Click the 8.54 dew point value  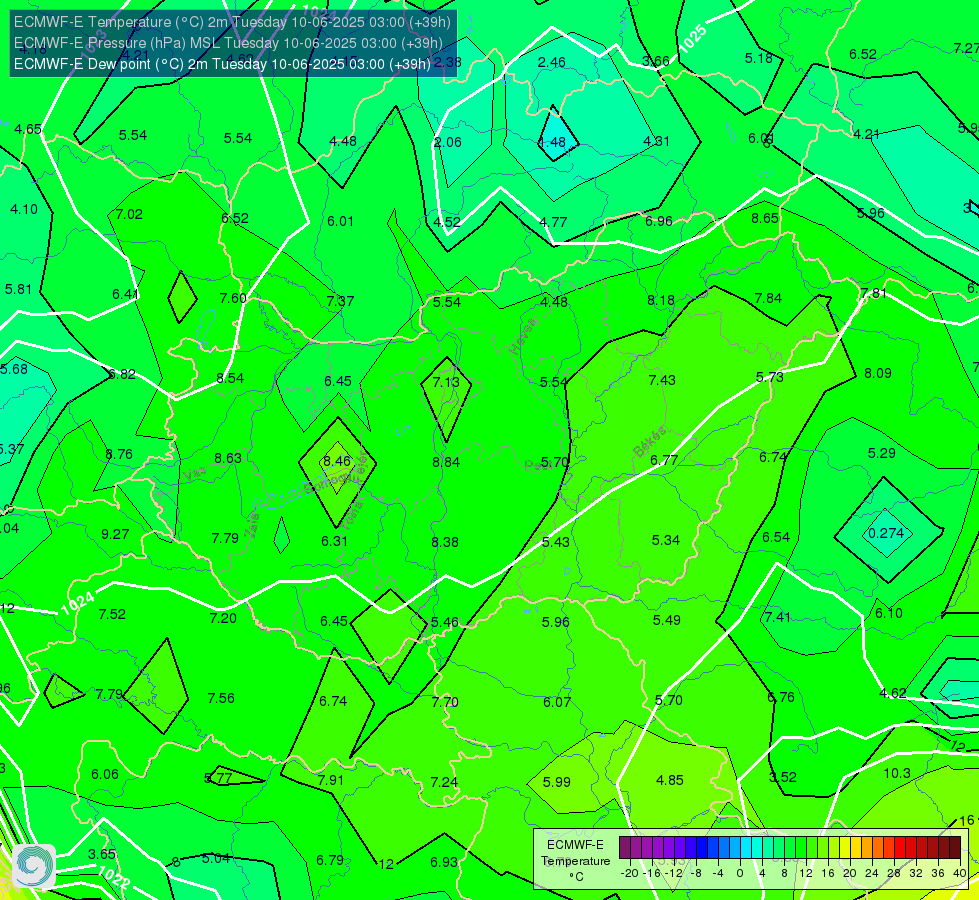pyautogui.click(x=230, y=378)
